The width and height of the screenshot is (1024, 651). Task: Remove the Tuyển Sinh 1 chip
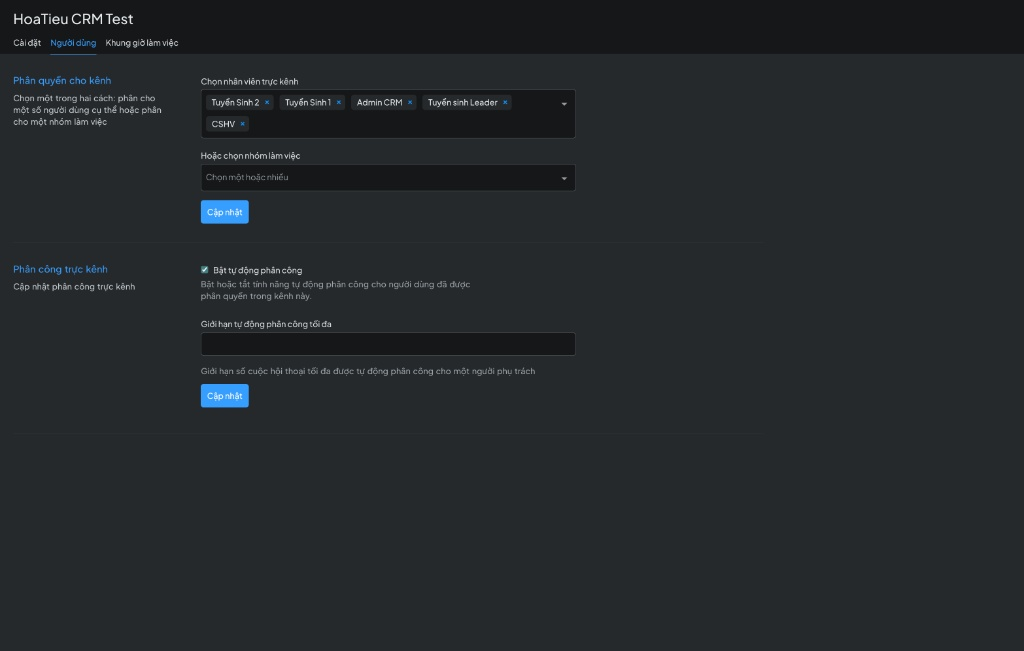click(x=339, y=102)
